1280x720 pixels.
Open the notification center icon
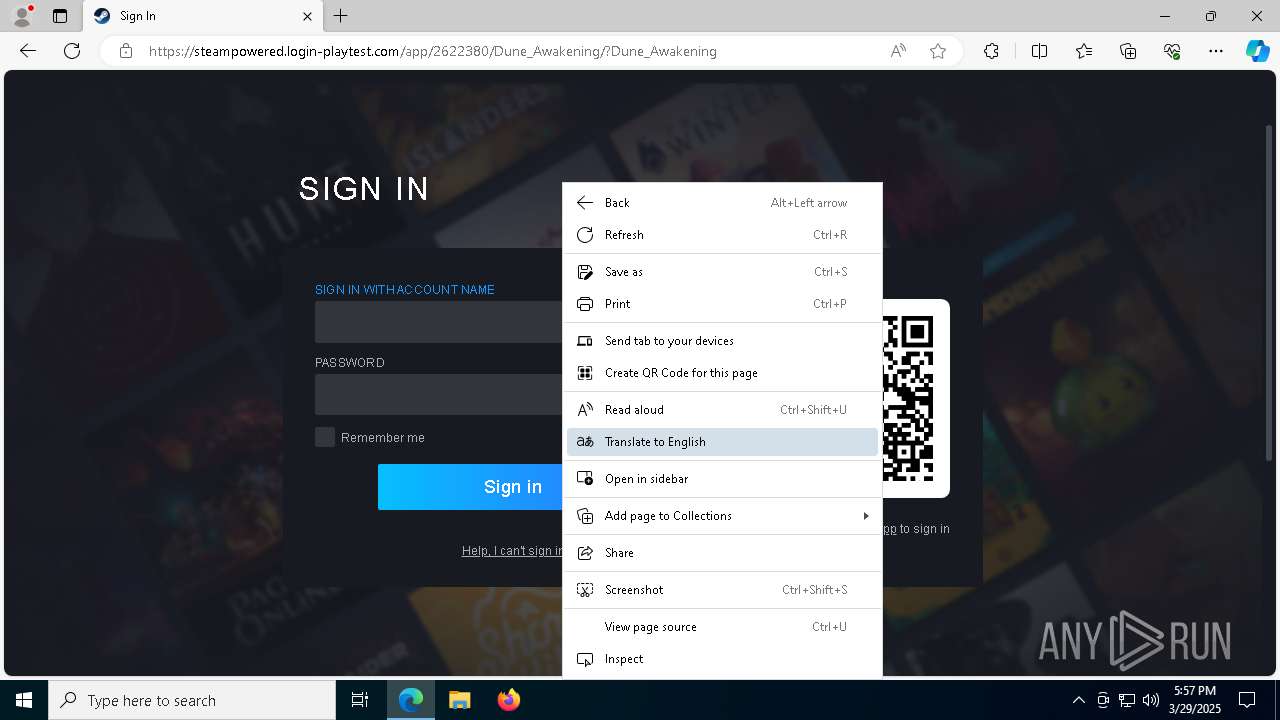1247,700
